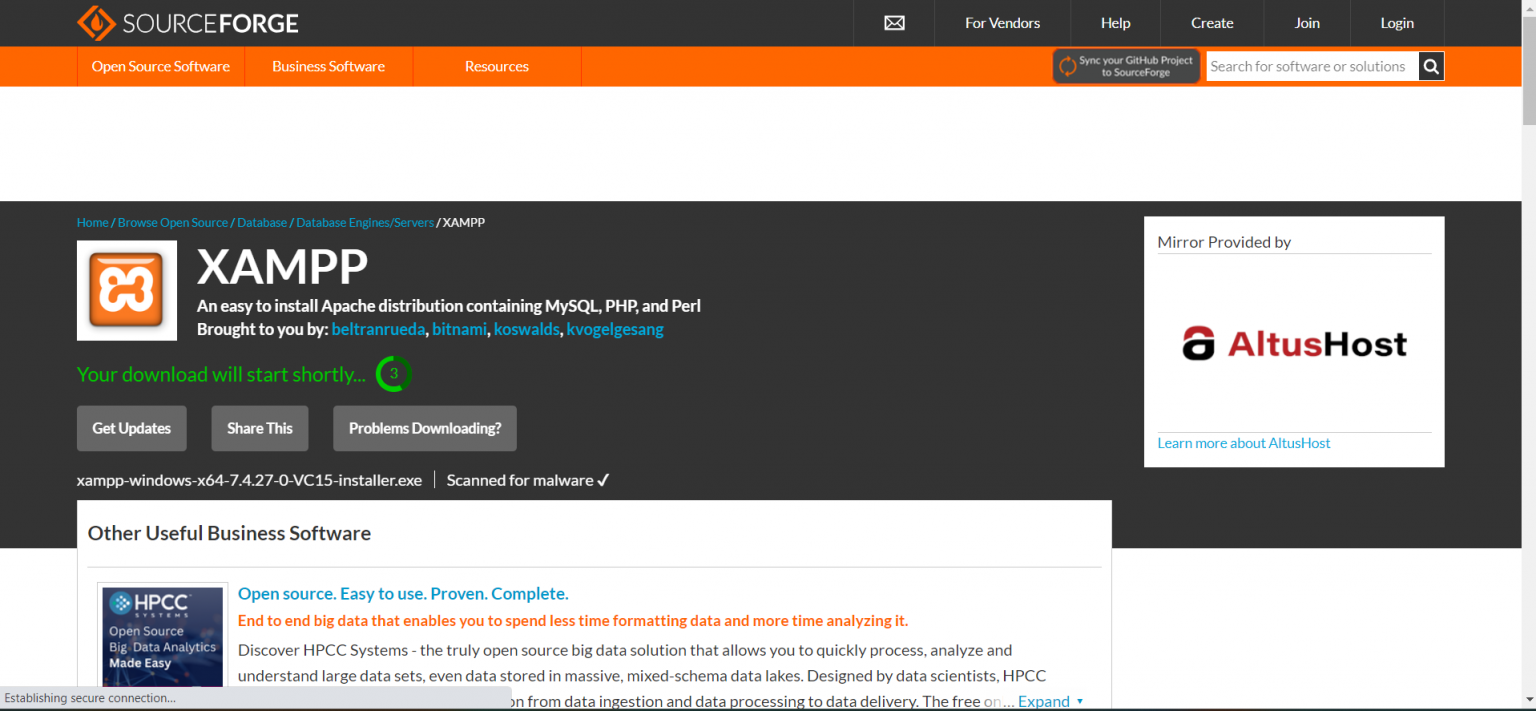Click the download countdown timer circle

click(x=393, y=374)
